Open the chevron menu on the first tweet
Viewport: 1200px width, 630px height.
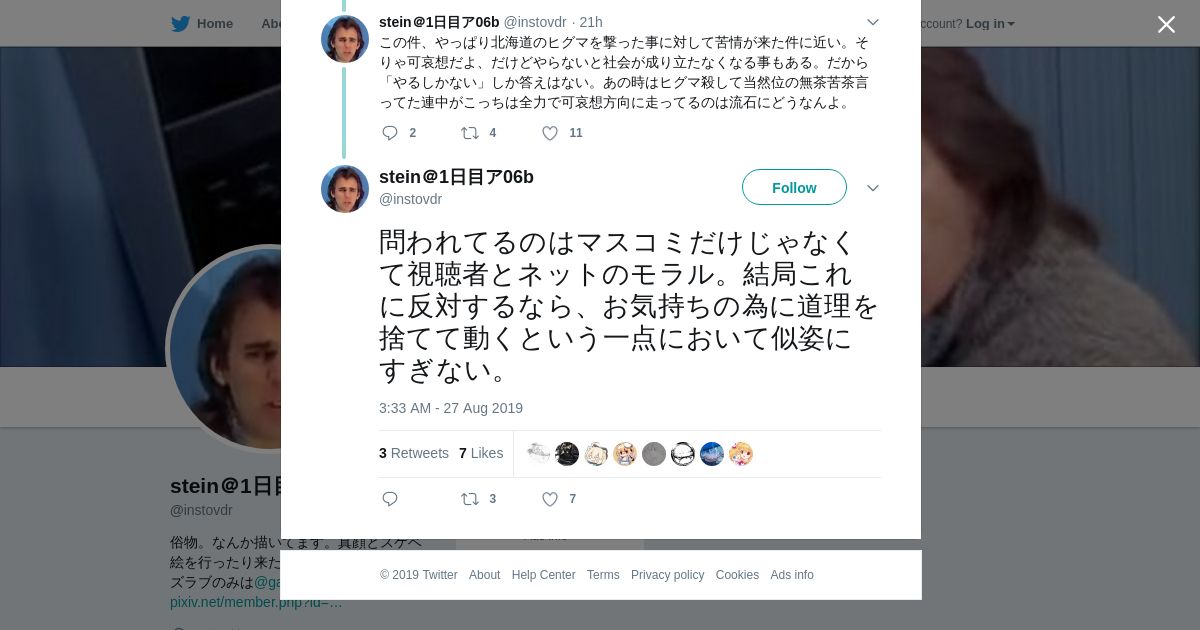click(873, 22)
